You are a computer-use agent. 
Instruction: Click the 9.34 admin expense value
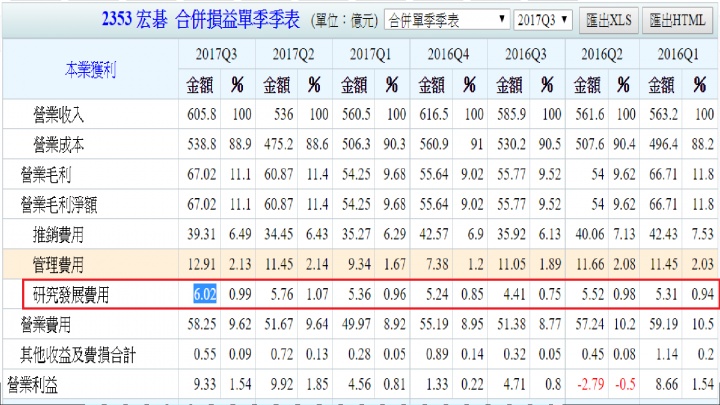[359, 264]
